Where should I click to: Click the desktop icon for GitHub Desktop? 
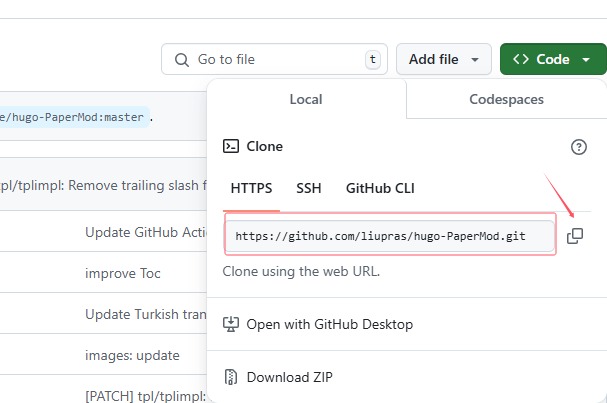(x=230, y=324)
